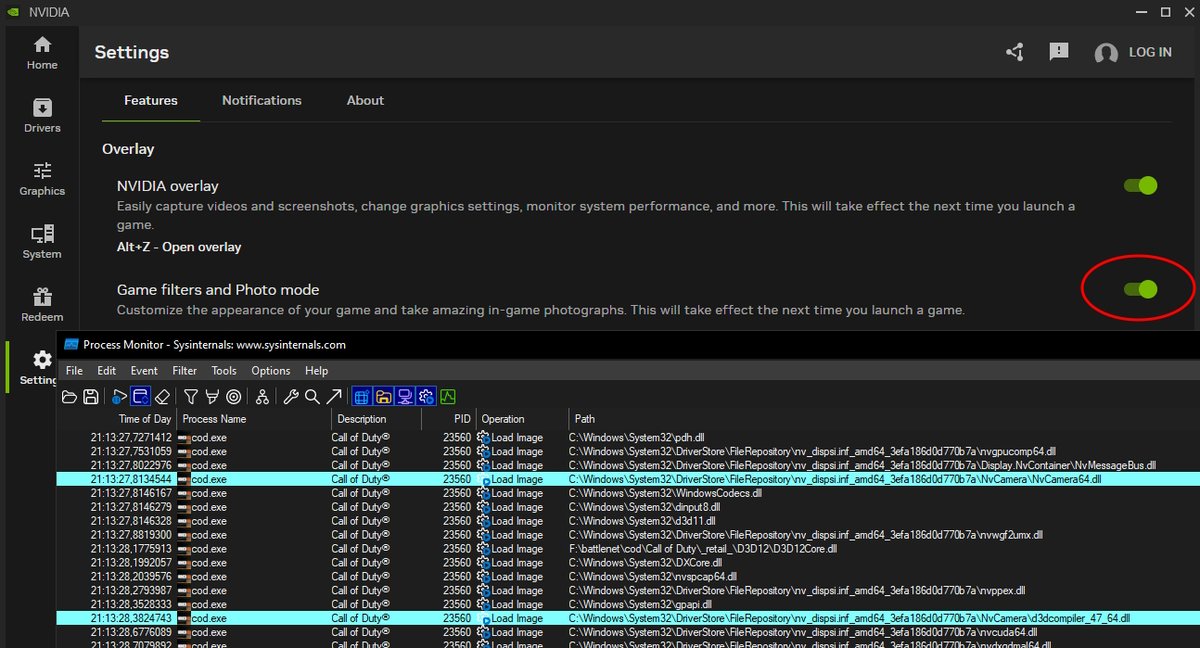This screenshot has width=1200, height=648.
Task: Toggle Show Registry Activity in Process Monitor
Action: 362,397
